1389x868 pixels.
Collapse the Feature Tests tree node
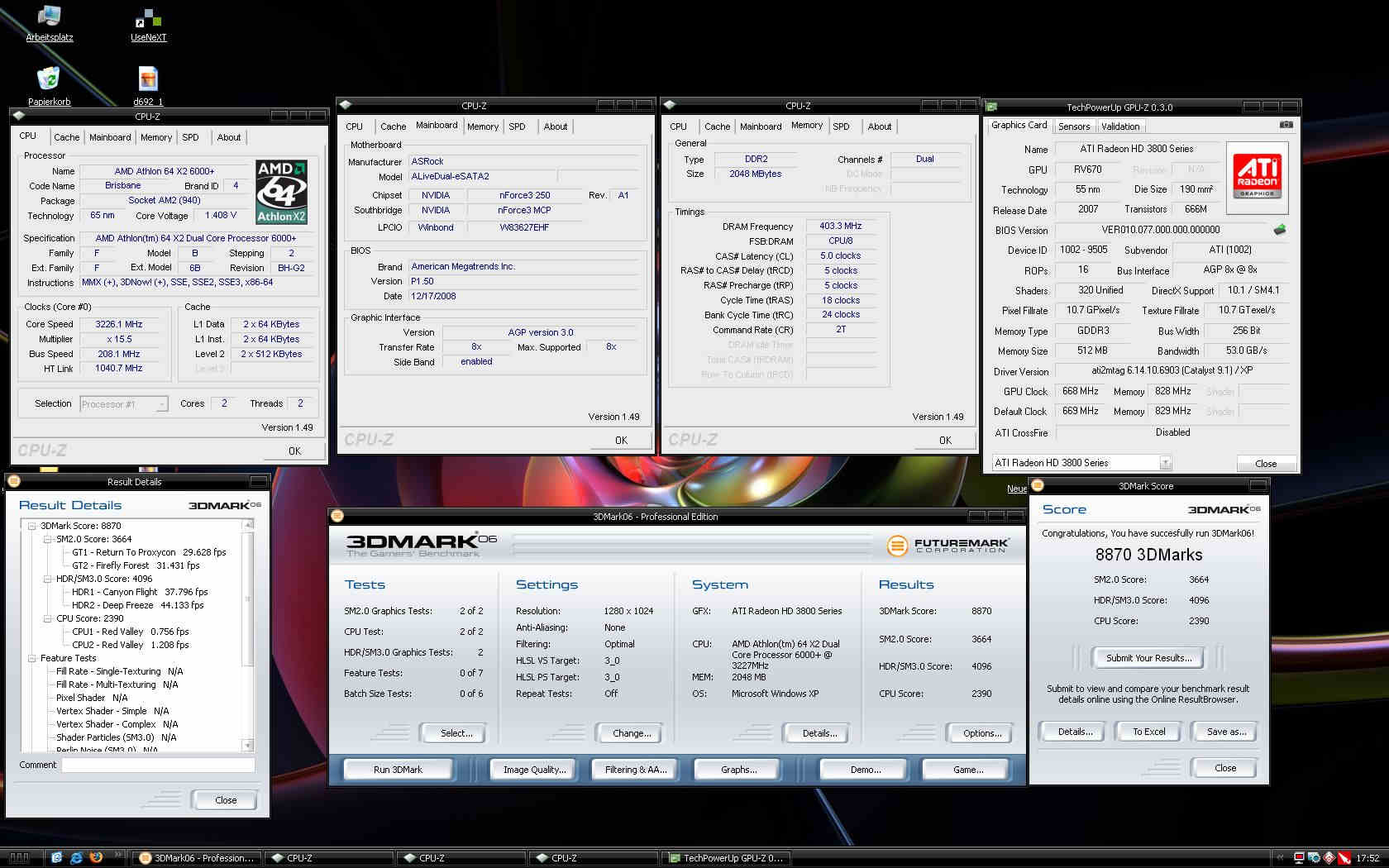(x=31, y=658)
